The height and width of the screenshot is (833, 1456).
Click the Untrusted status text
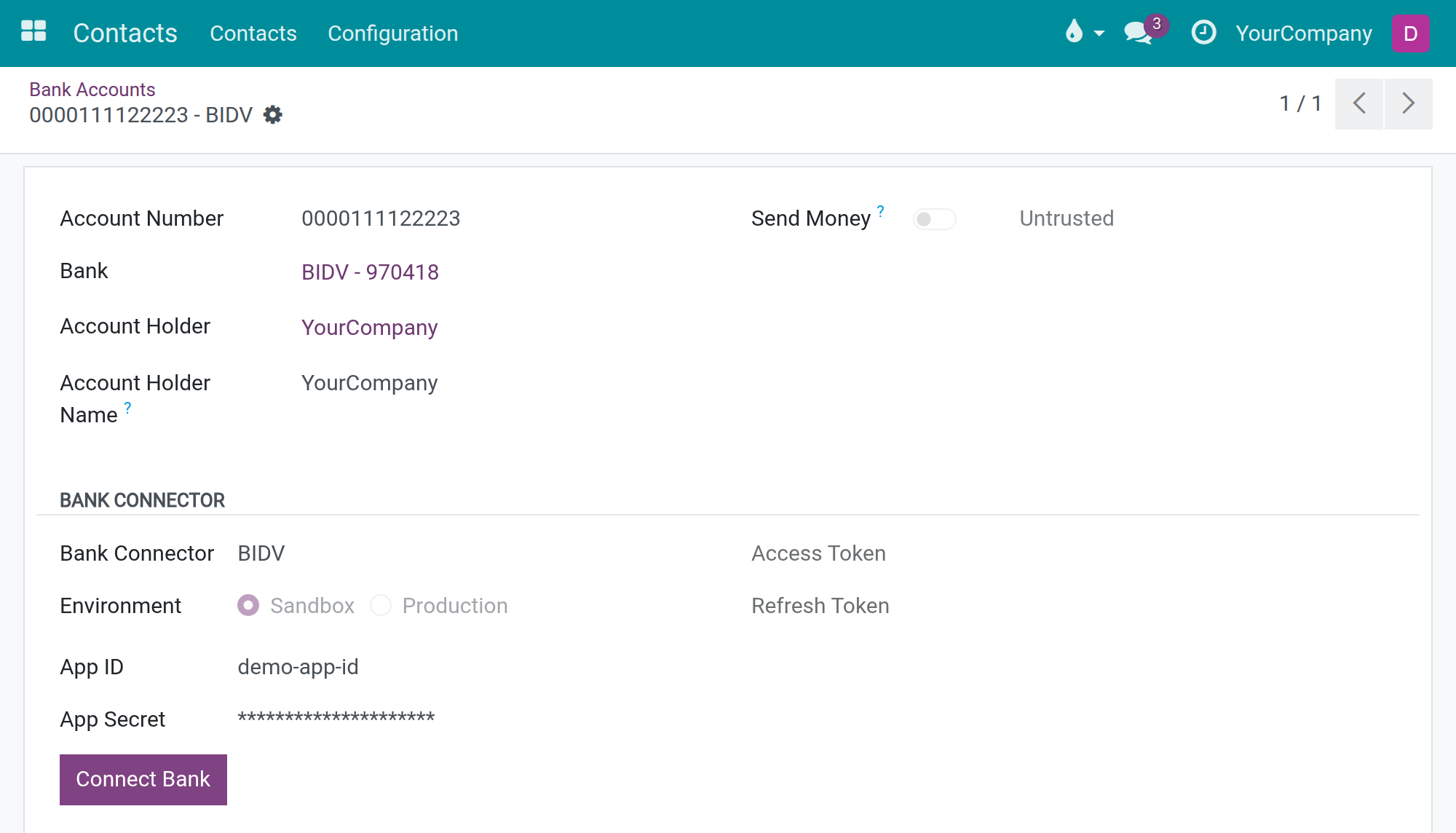click(1067, 218)
